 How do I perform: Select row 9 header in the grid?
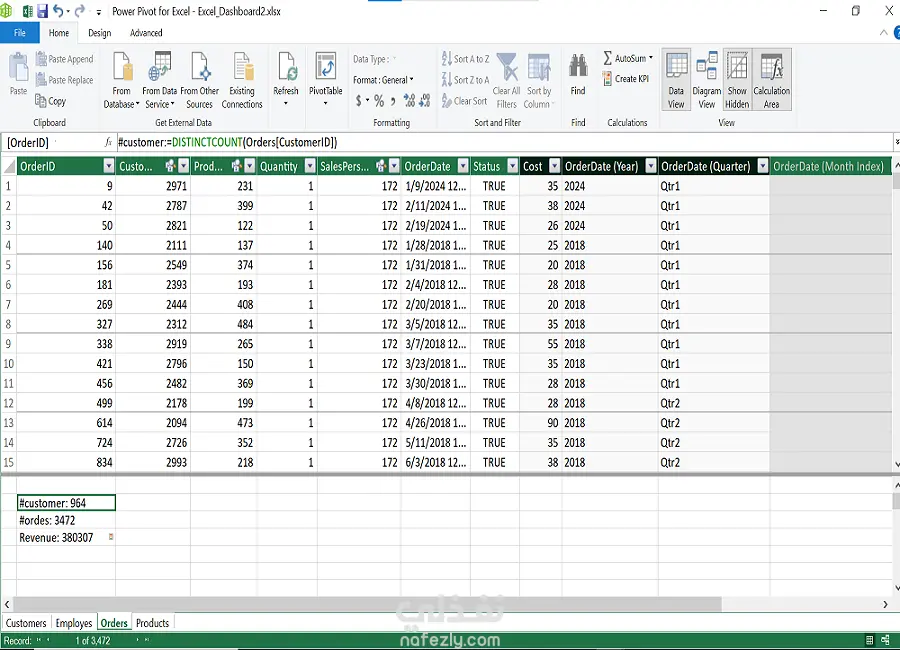click(x=8, y=344)
